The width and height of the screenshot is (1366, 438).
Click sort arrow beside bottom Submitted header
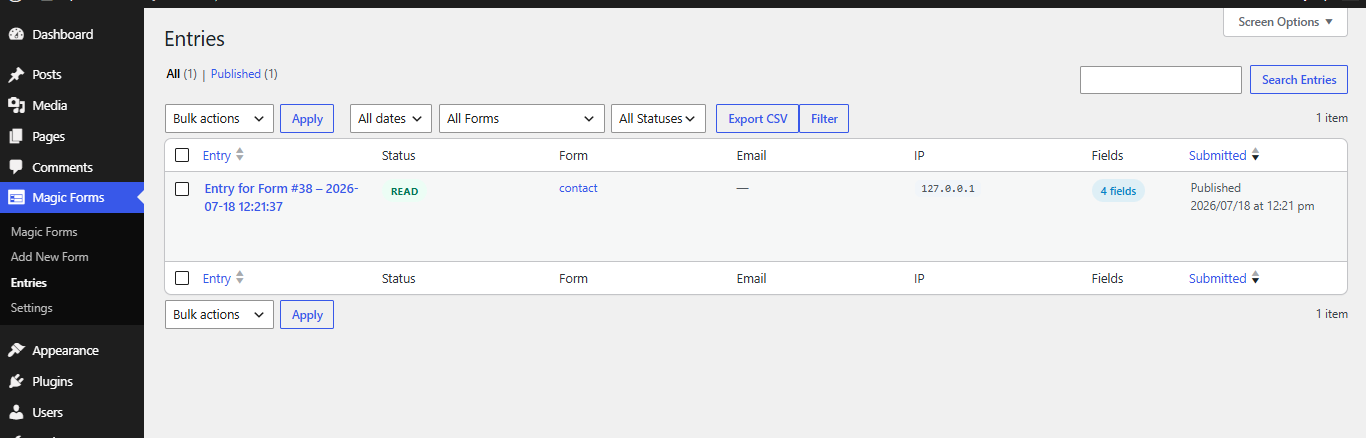pos(1255,278)
